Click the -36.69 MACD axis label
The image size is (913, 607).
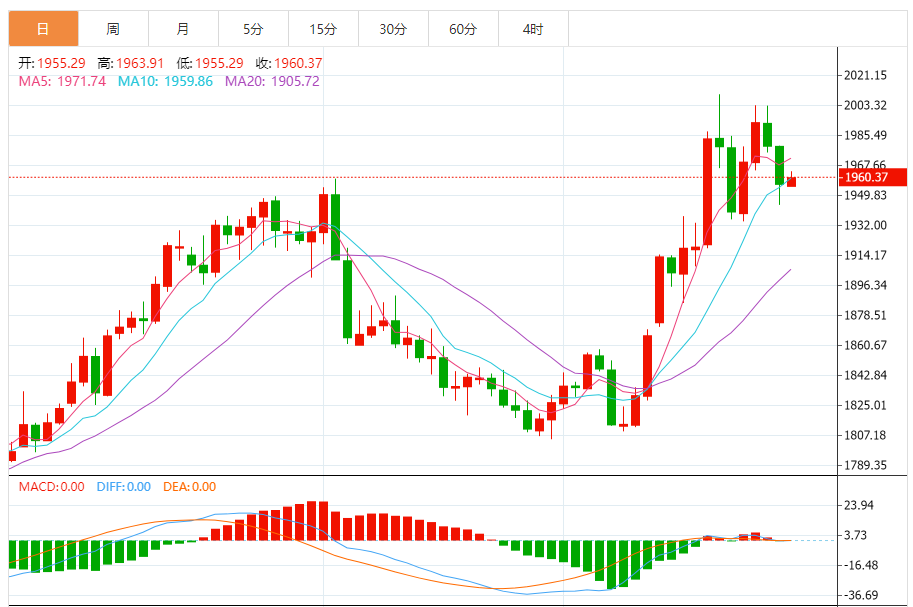861,595
